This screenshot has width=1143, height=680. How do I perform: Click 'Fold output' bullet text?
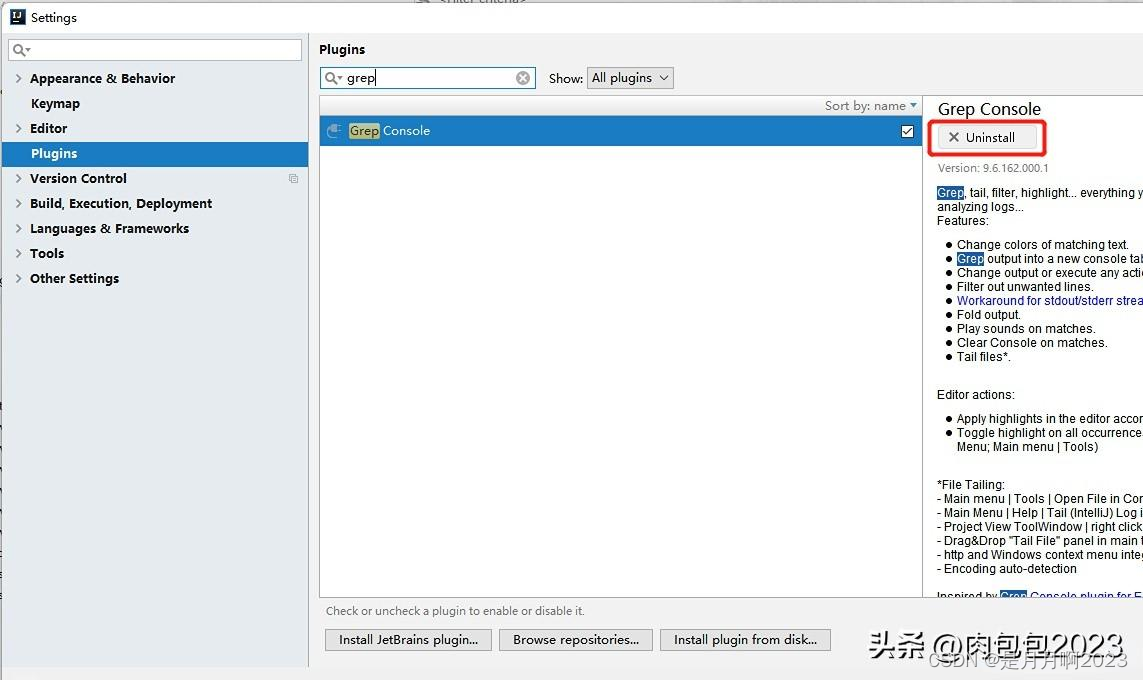pos(988,315)
